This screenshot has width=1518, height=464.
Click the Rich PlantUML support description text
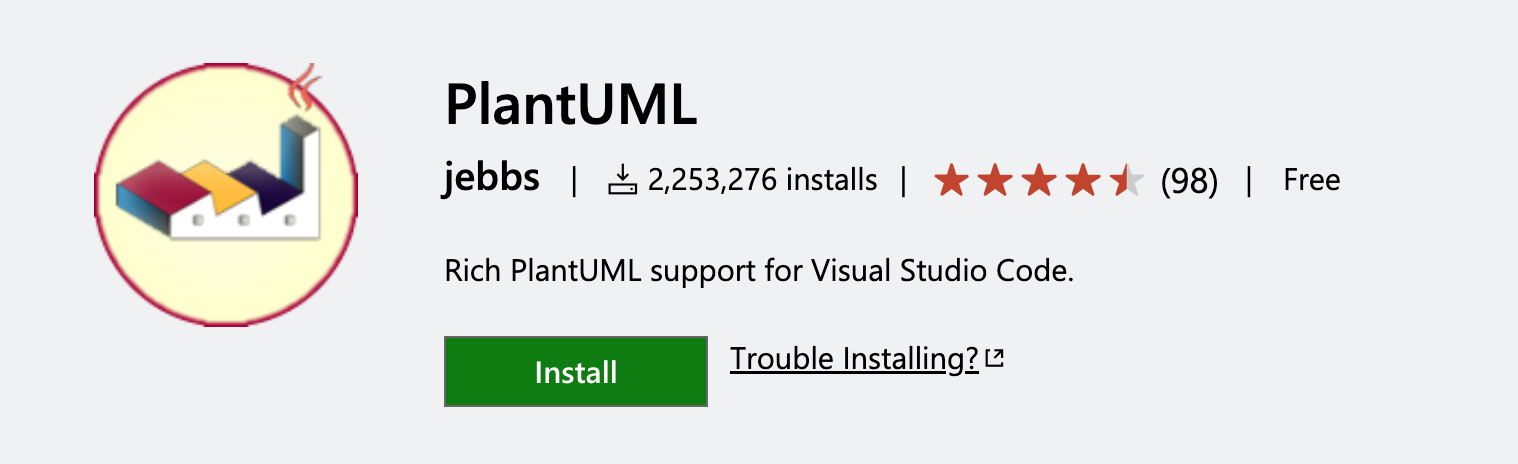point(758,271)
